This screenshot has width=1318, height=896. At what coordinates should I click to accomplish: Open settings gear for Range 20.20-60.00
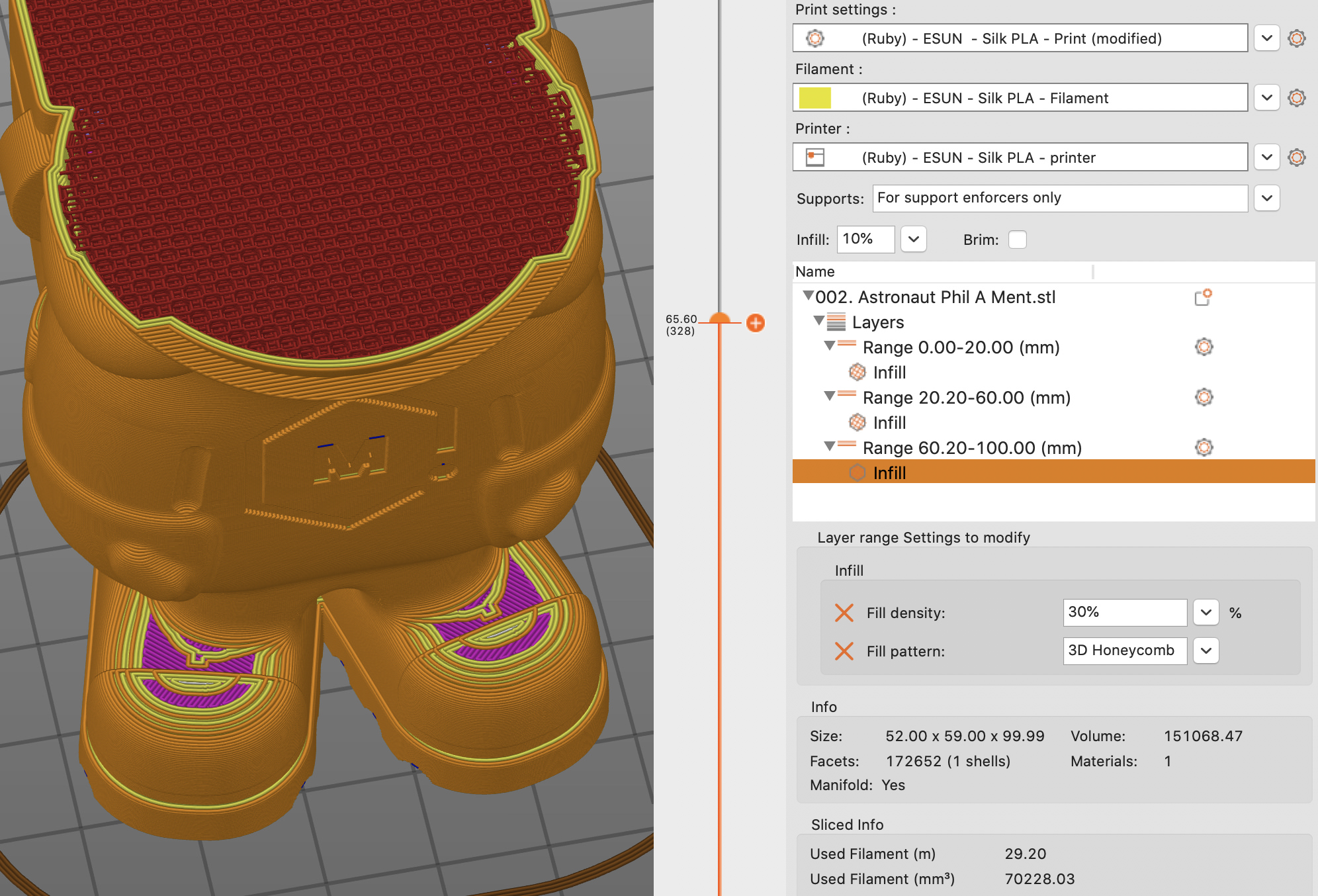click(1204, 397)
